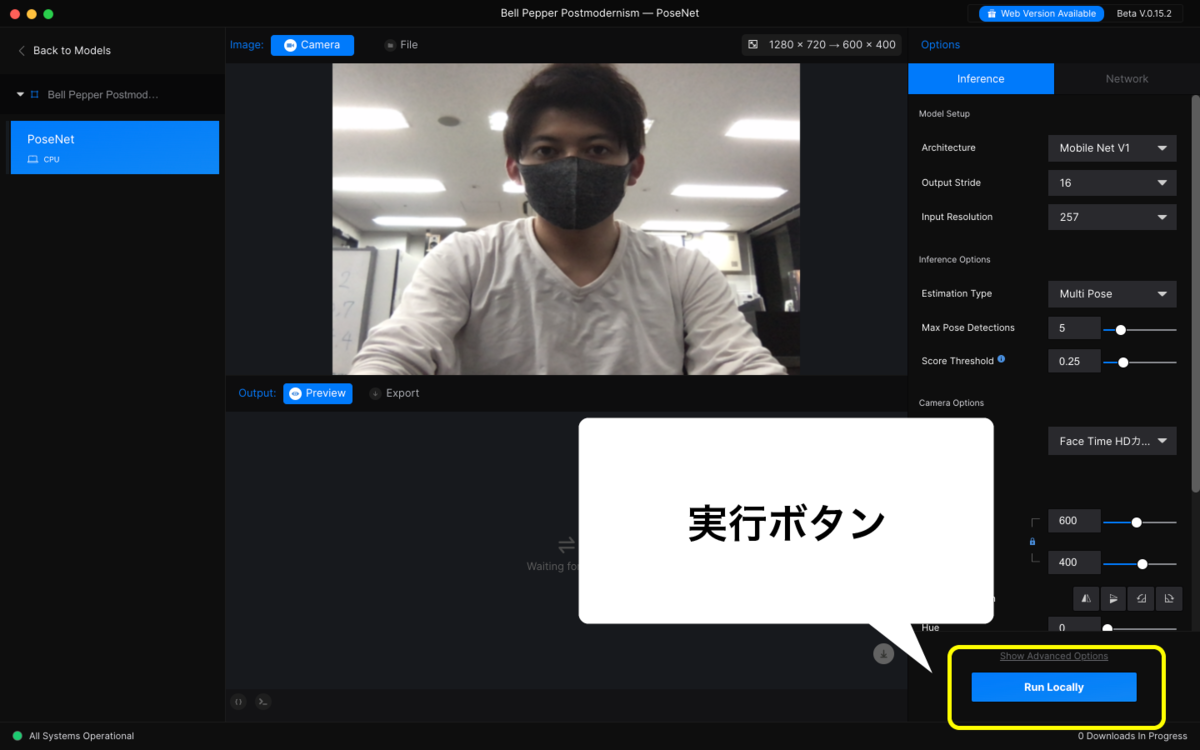Click the resize icon beside 1280 × 720

click(753, 44)
